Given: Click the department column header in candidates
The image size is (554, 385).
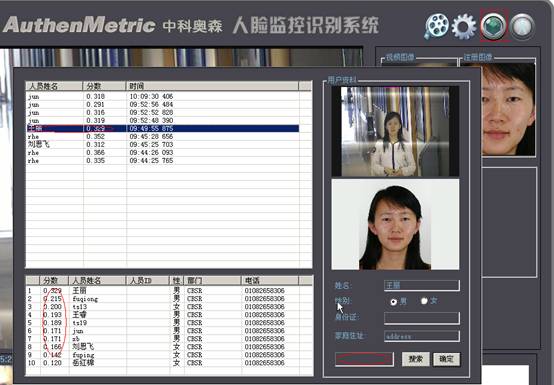Looking at the screenshot, I should [212, 281].
